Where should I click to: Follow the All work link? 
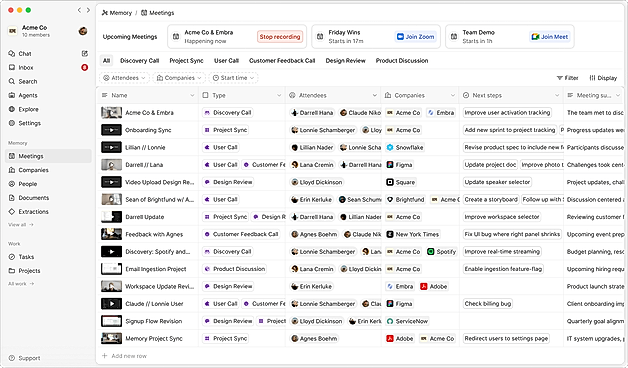click(21, 284)
